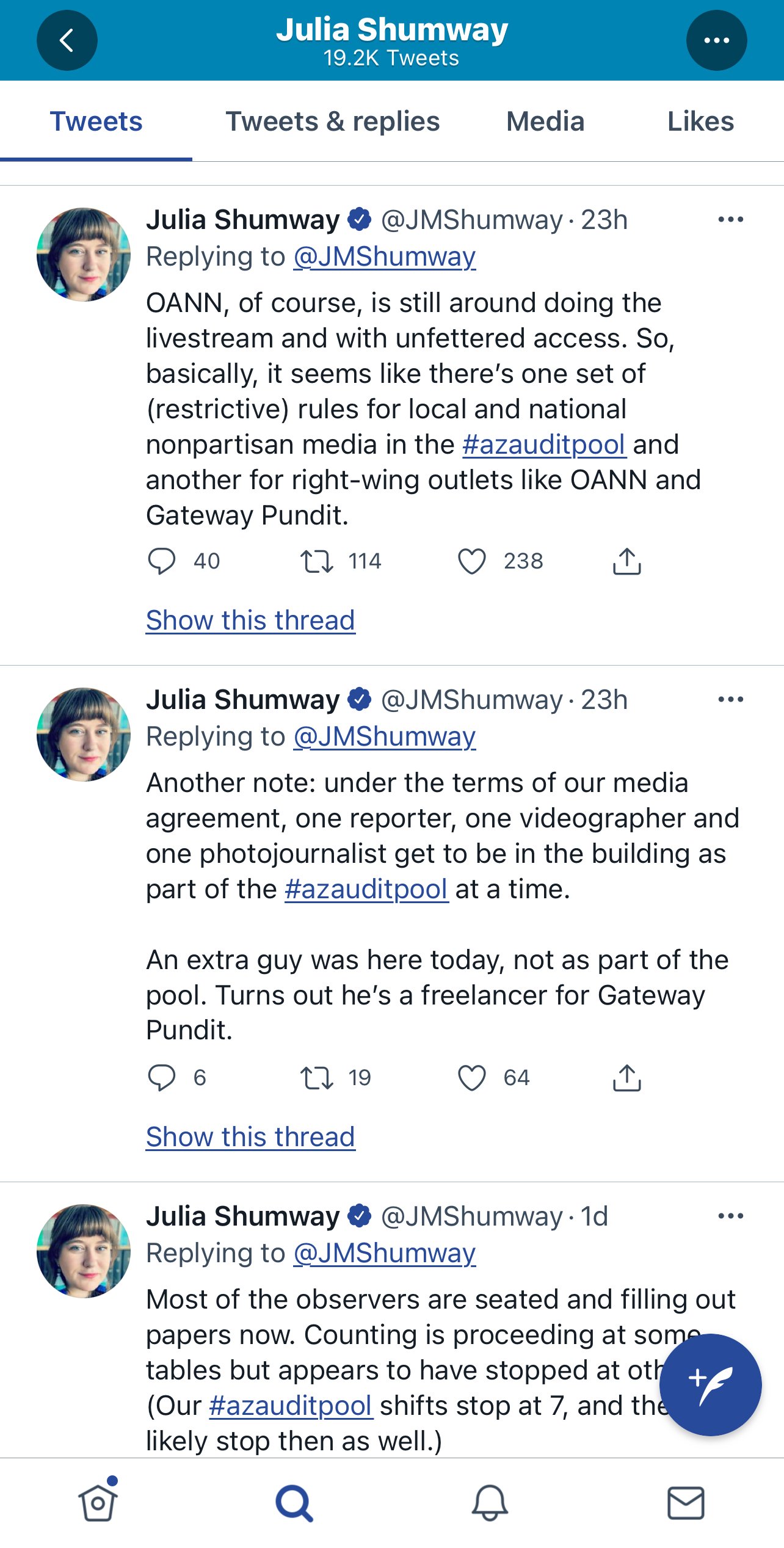Like the media agreement tweet with 64 likes

[x=472, y=1078]
